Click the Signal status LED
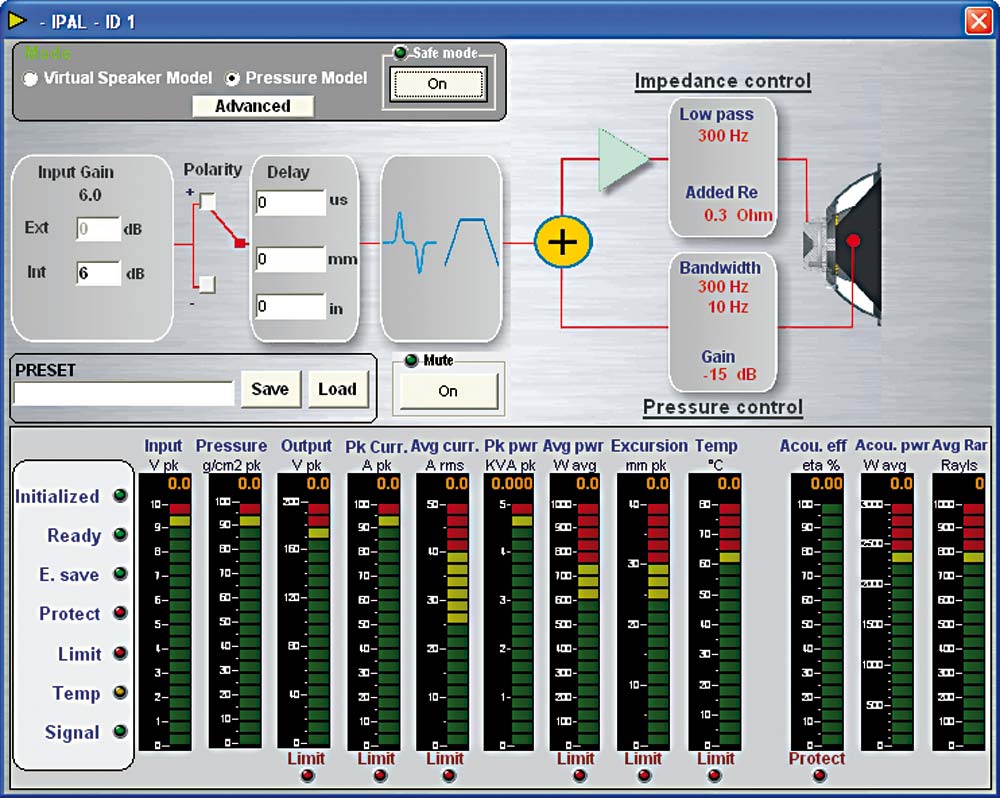The image size is (1000, 798). click(x=120, y=731)
